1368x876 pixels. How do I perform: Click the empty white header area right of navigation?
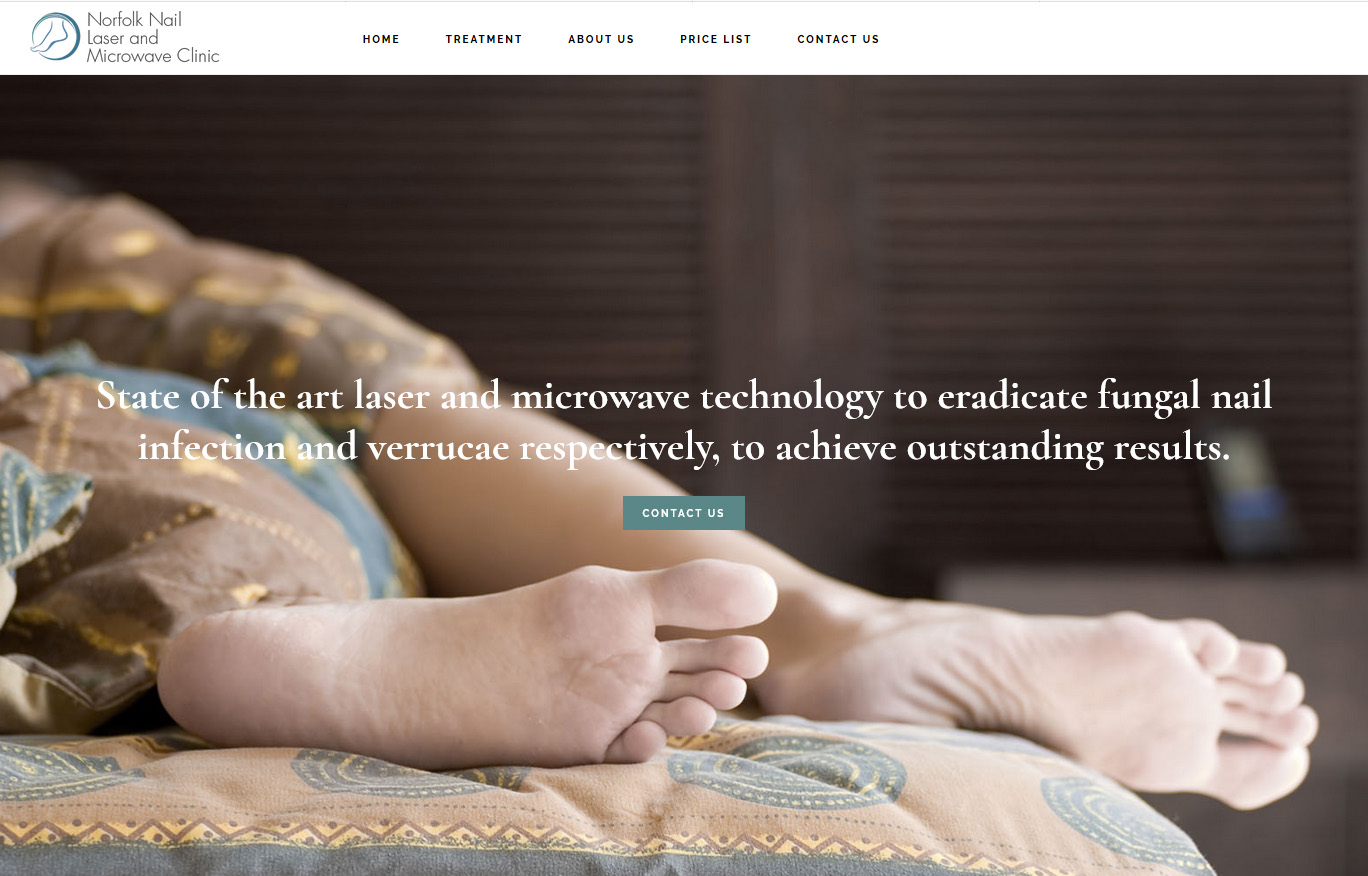coord(1120,39)
